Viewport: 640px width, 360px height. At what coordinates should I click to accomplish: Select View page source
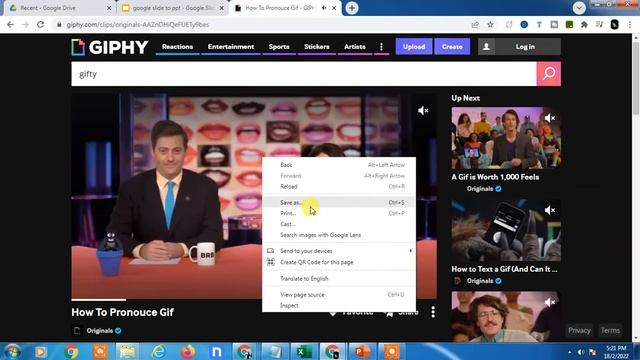[339, 295]
